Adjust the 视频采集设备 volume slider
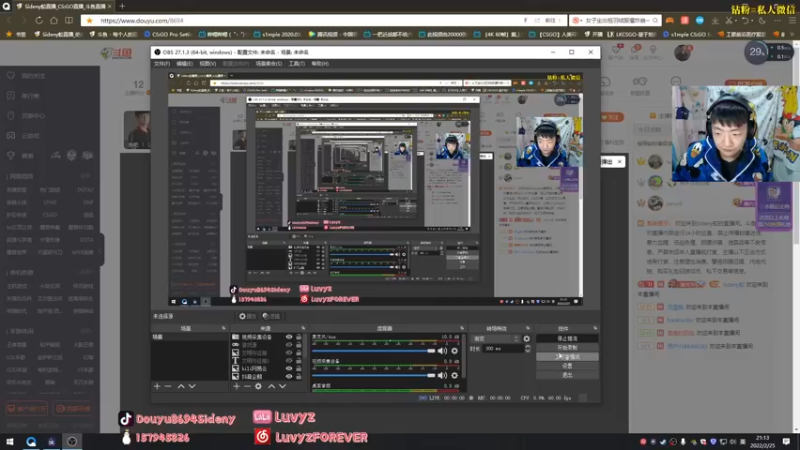Screen dimensions: 800x450 point(373,376)
